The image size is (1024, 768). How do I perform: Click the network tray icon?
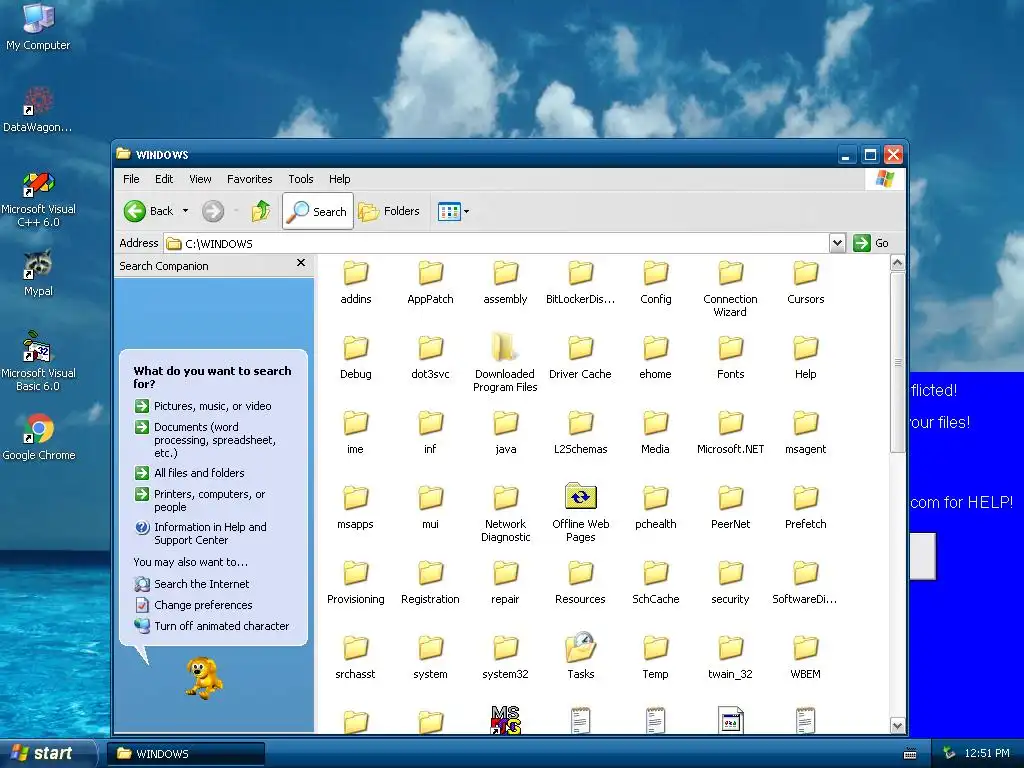point(949,753)
